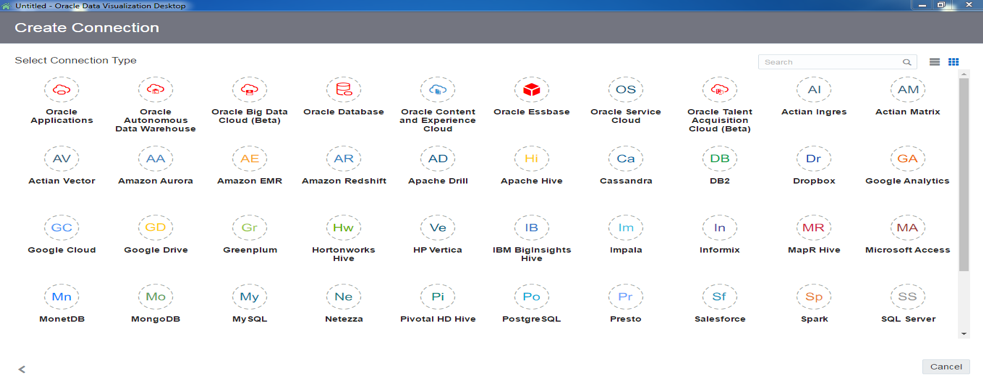Select the Apache Hive Hi icon
Viewport: 983px width, 383px height.
[x=532, y=159]
